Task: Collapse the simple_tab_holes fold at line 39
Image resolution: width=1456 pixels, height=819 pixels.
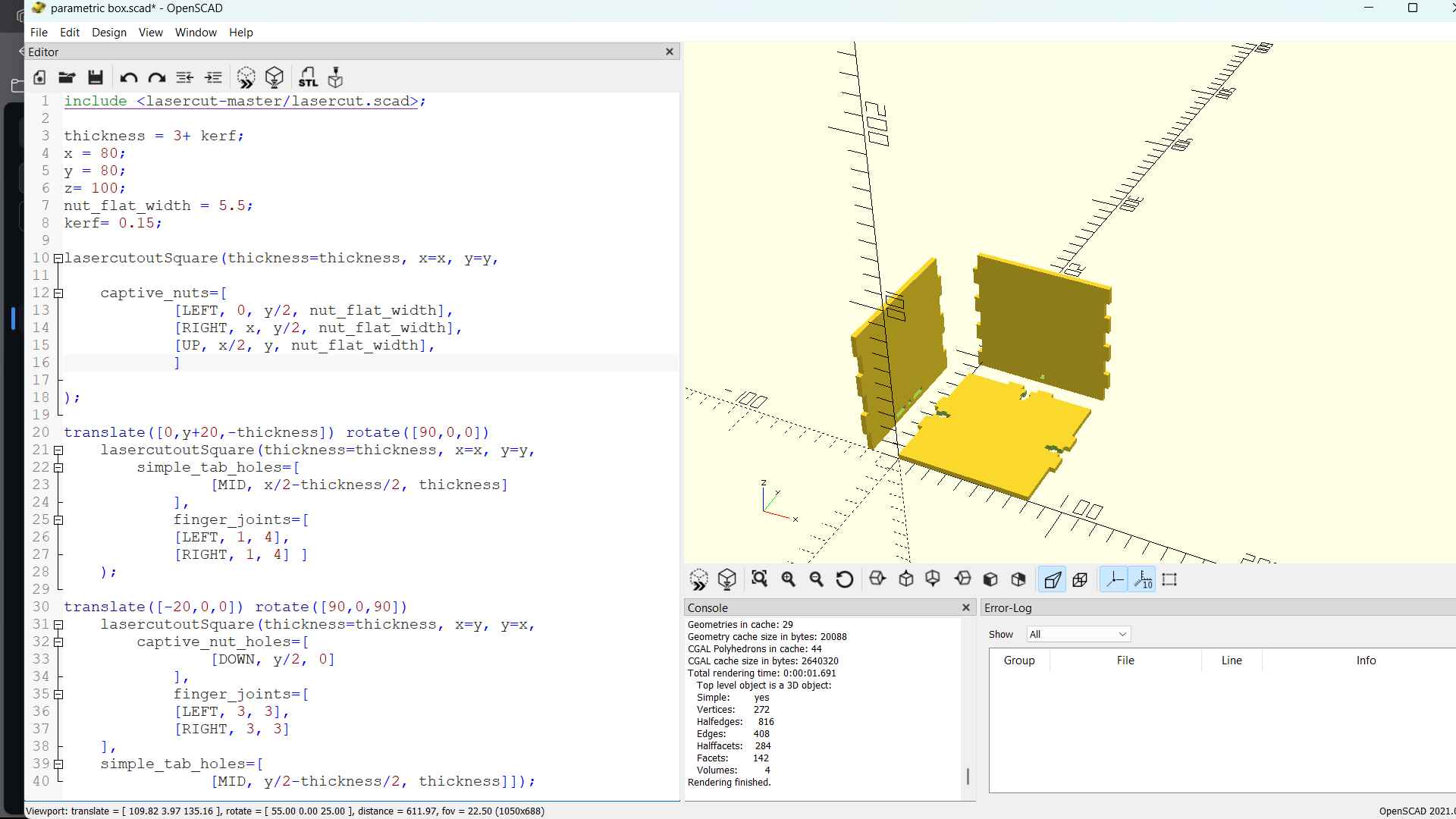Action: coord(58,764)
